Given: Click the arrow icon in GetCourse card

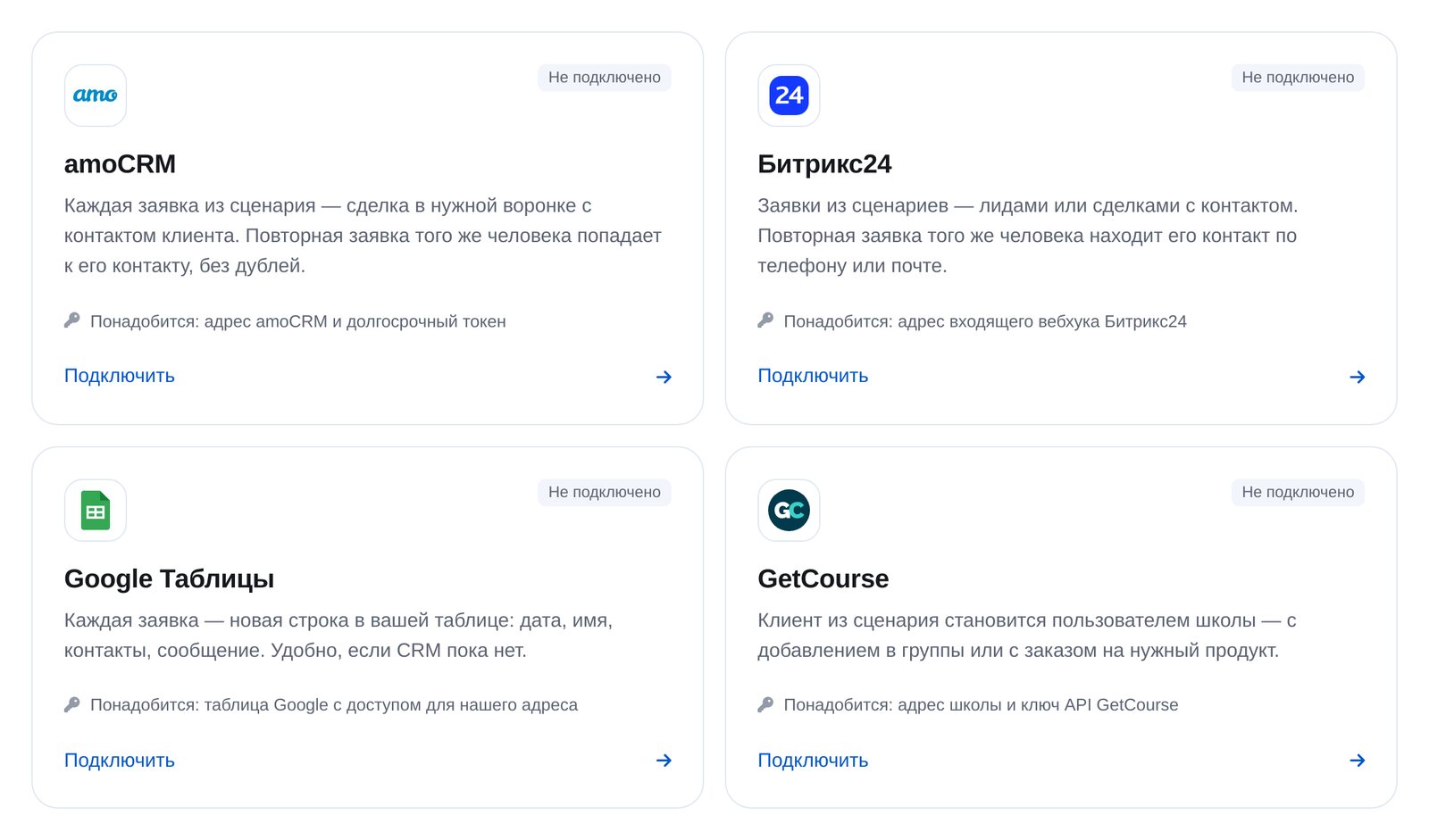Looking at the screenshot, I should pyautogui.click(x=1357, y=761).
